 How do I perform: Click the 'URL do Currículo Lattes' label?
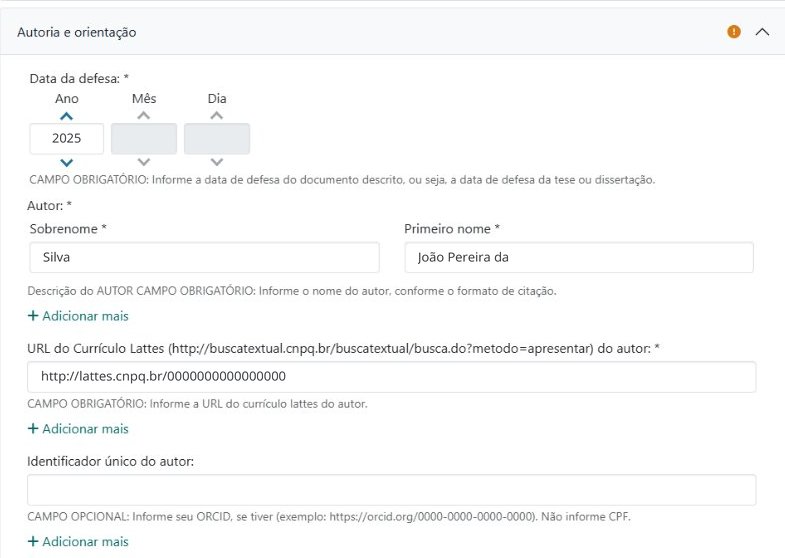coord(343,348)
